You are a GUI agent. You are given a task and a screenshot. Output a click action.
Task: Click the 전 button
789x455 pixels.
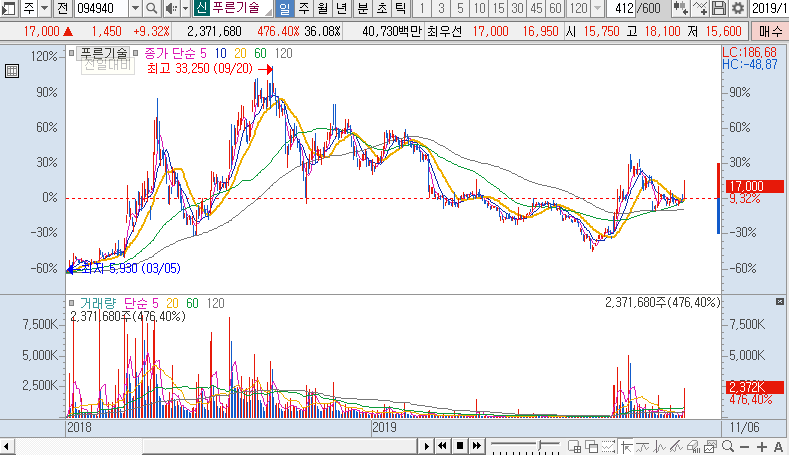(x=62, y=8)
